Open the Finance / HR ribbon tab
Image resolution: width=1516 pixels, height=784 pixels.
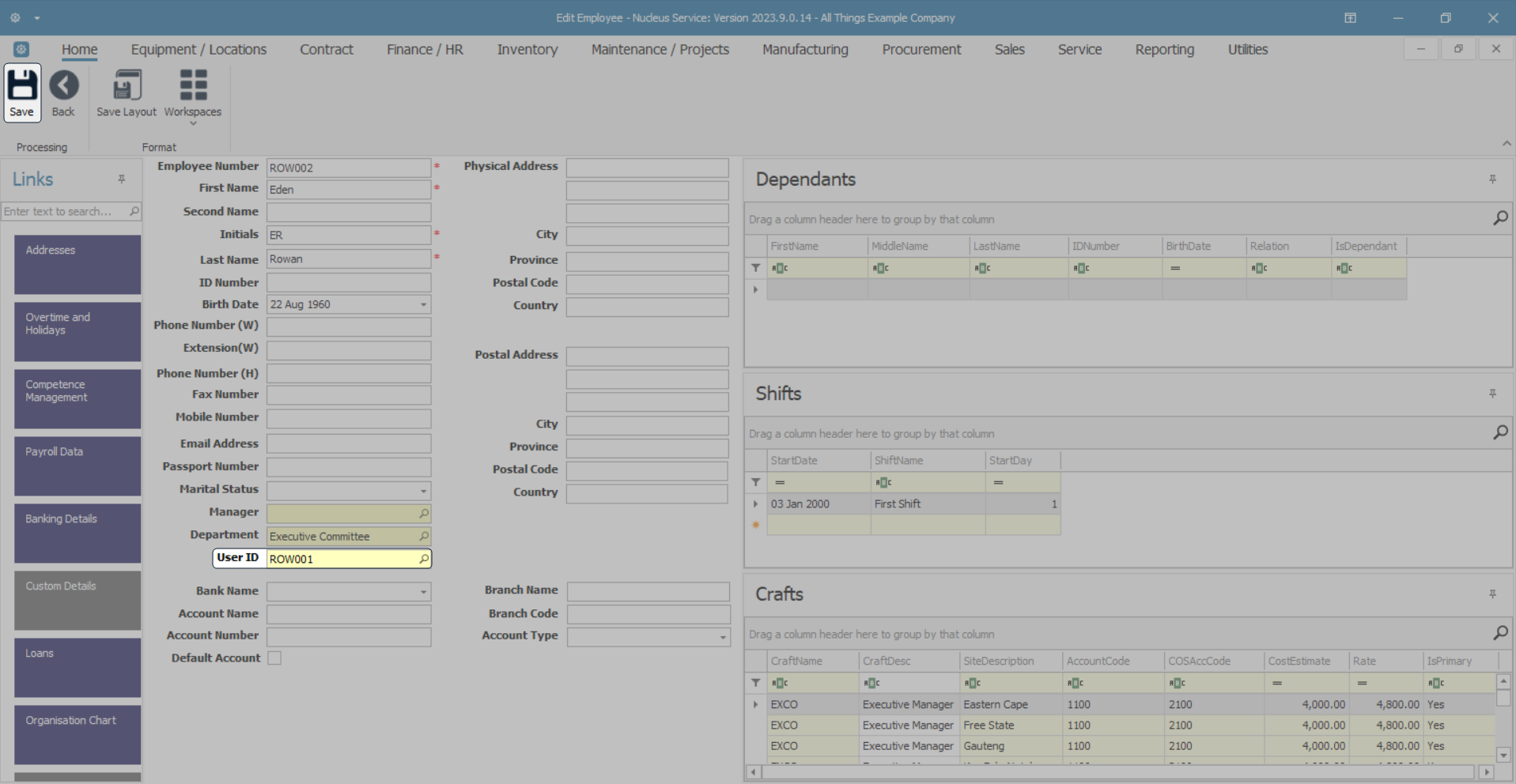coord(425,50)
